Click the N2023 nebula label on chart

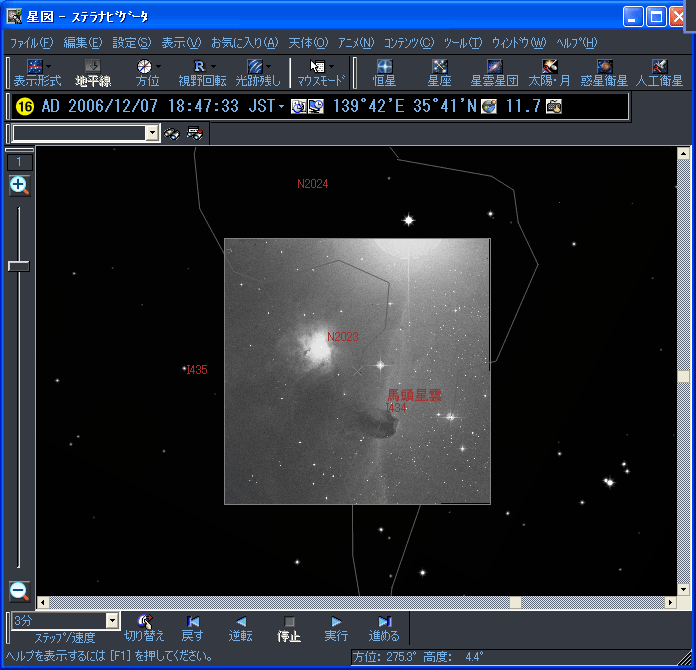coord(342,337)
